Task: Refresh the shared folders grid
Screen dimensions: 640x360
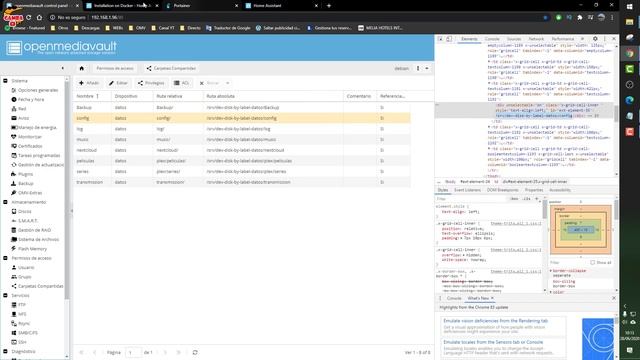Action: click(195, 352)
